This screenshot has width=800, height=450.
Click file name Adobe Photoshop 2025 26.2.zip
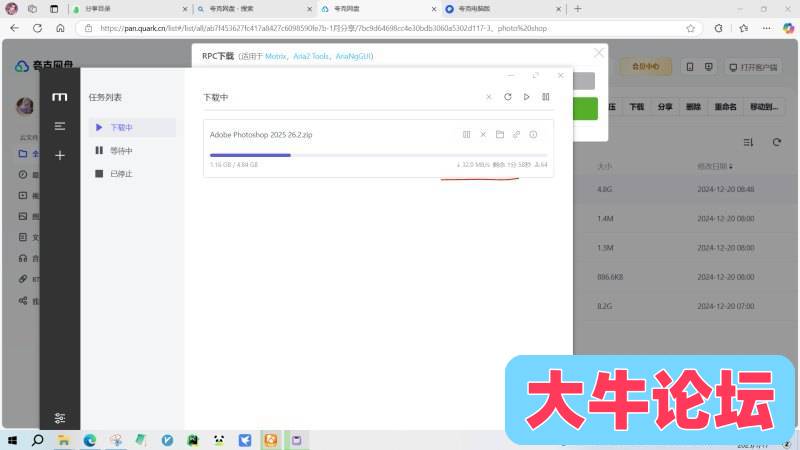(x=261, y=135)
